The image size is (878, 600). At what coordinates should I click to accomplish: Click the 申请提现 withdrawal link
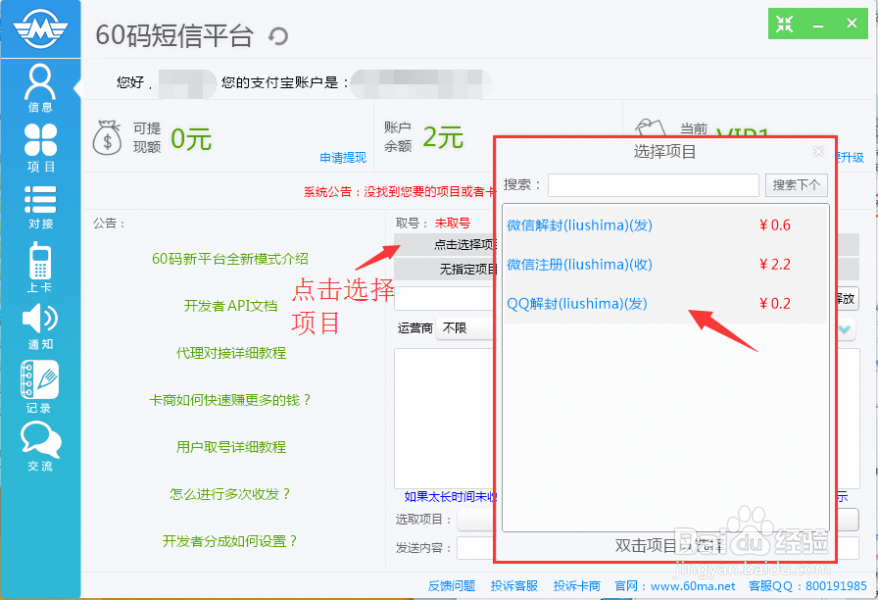[x=344, y=159]
